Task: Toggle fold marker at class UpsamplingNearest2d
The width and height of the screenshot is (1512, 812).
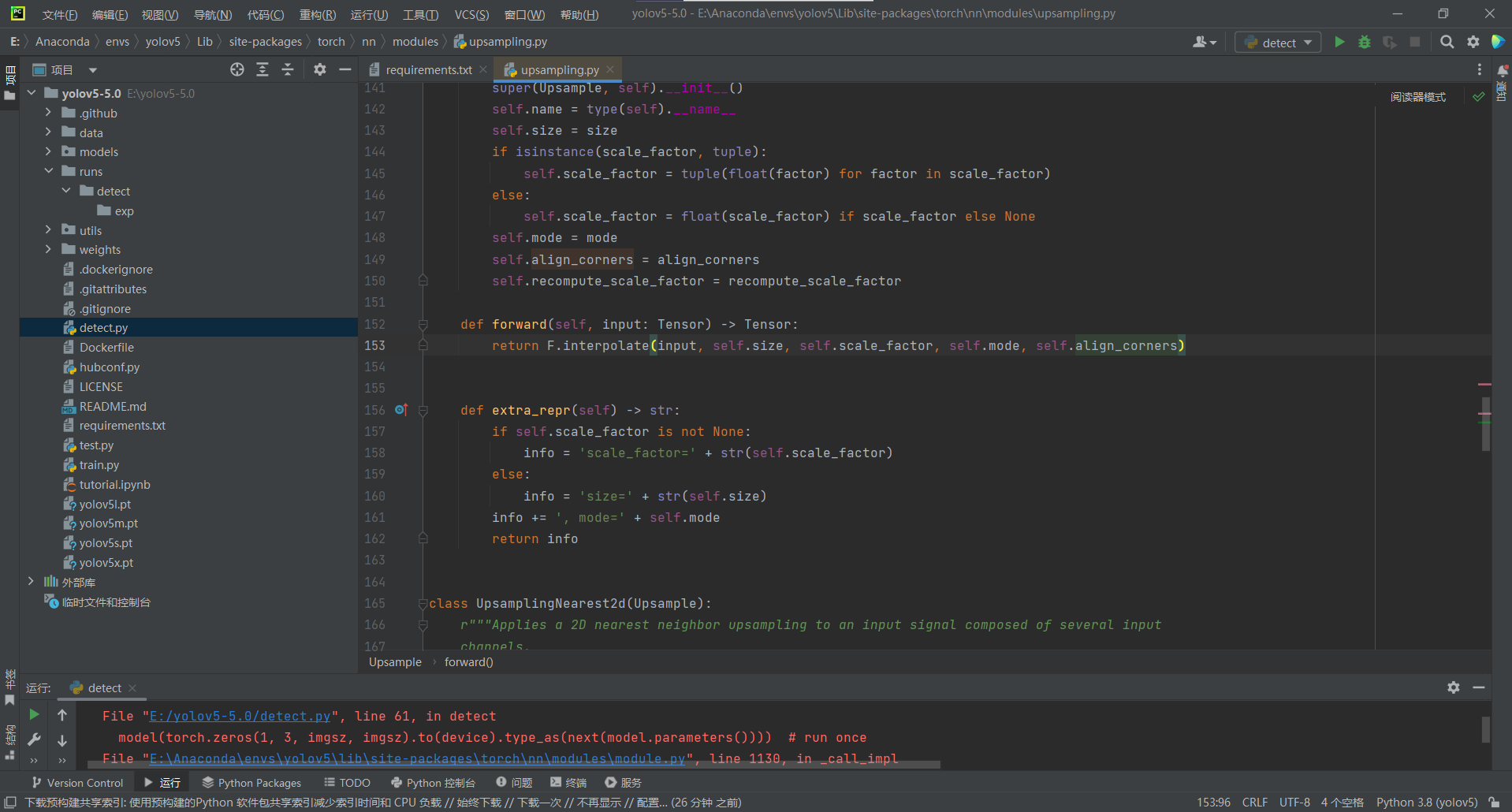Action: 423,603
